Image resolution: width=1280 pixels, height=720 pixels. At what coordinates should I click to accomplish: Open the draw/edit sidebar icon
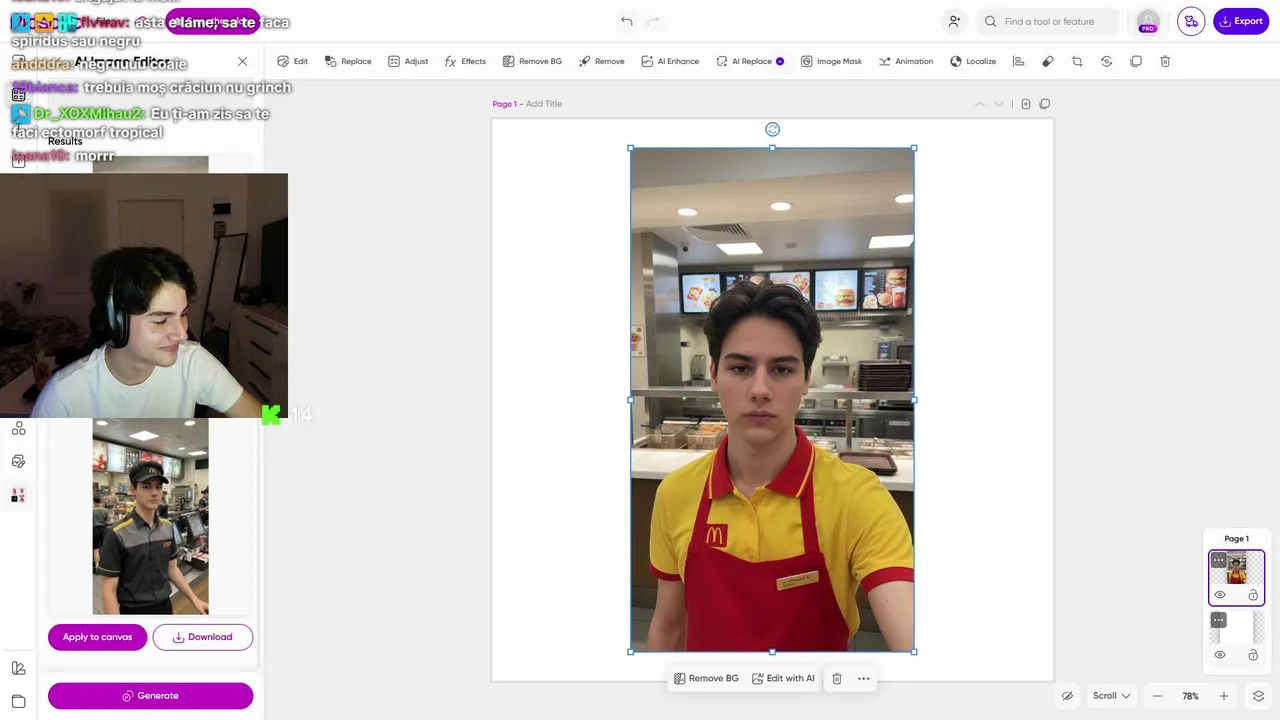click(18, 462)
